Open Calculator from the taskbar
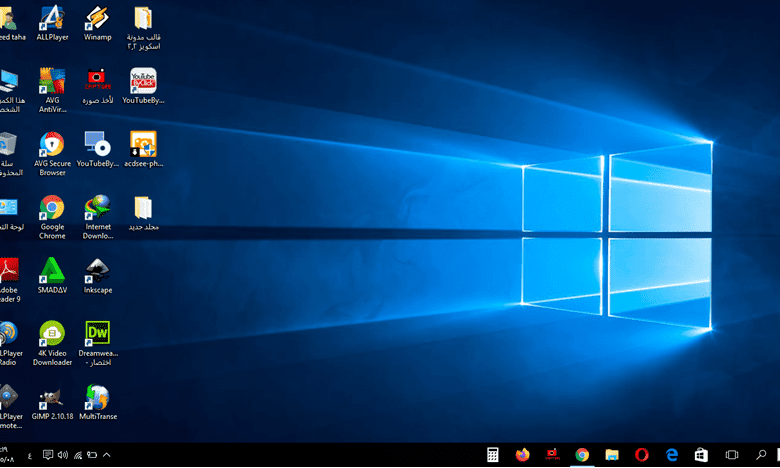 coord(492,455)
